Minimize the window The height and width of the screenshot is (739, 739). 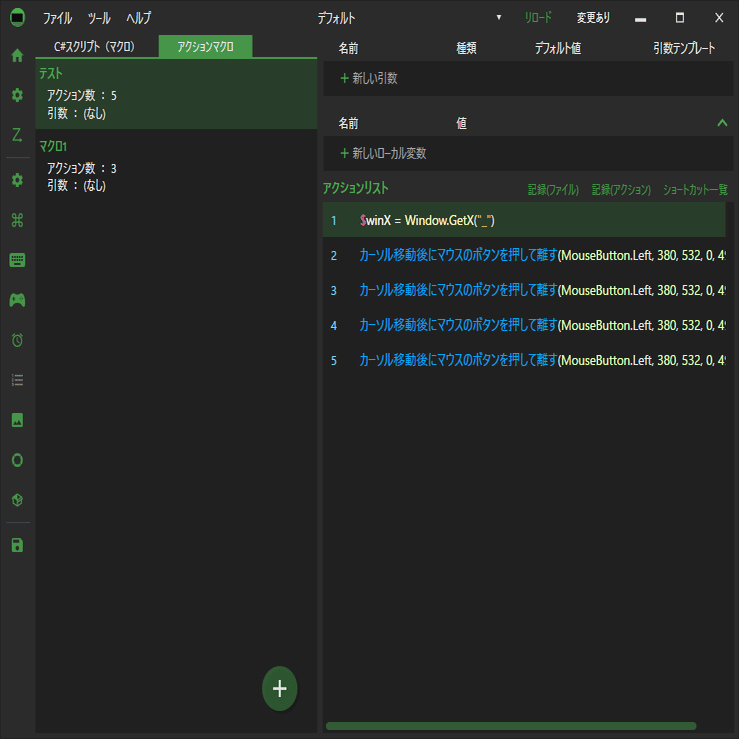point(640,18)
